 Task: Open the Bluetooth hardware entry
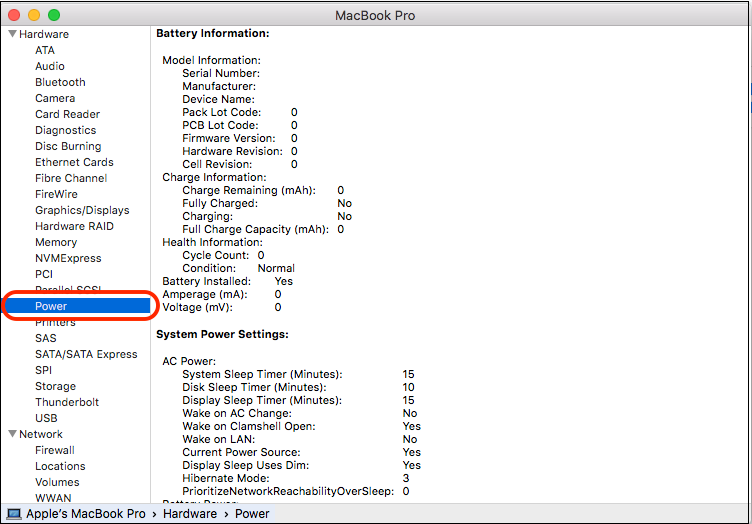point(60,82)
